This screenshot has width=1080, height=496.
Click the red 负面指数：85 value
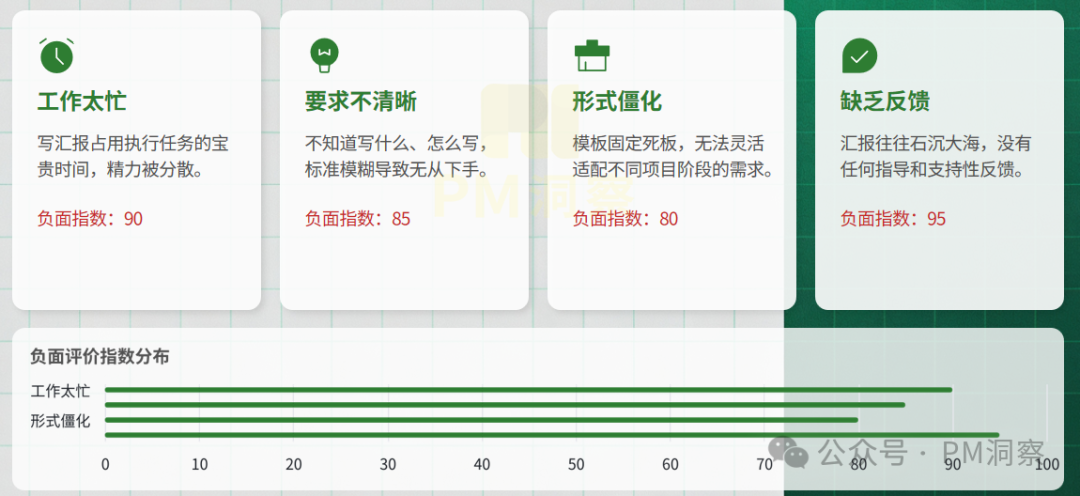point(357,219)
